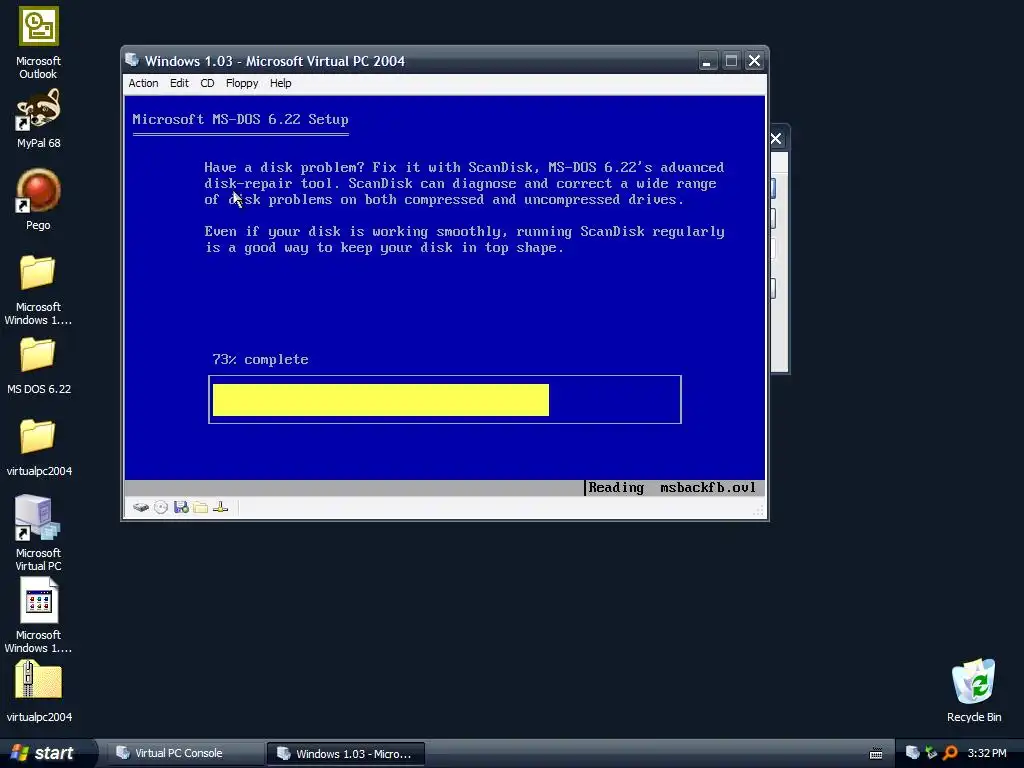The height and width of the screenshot is (768, 1024).
Task: Close the background window behind Virtual PC
Action: pos(776,138)
